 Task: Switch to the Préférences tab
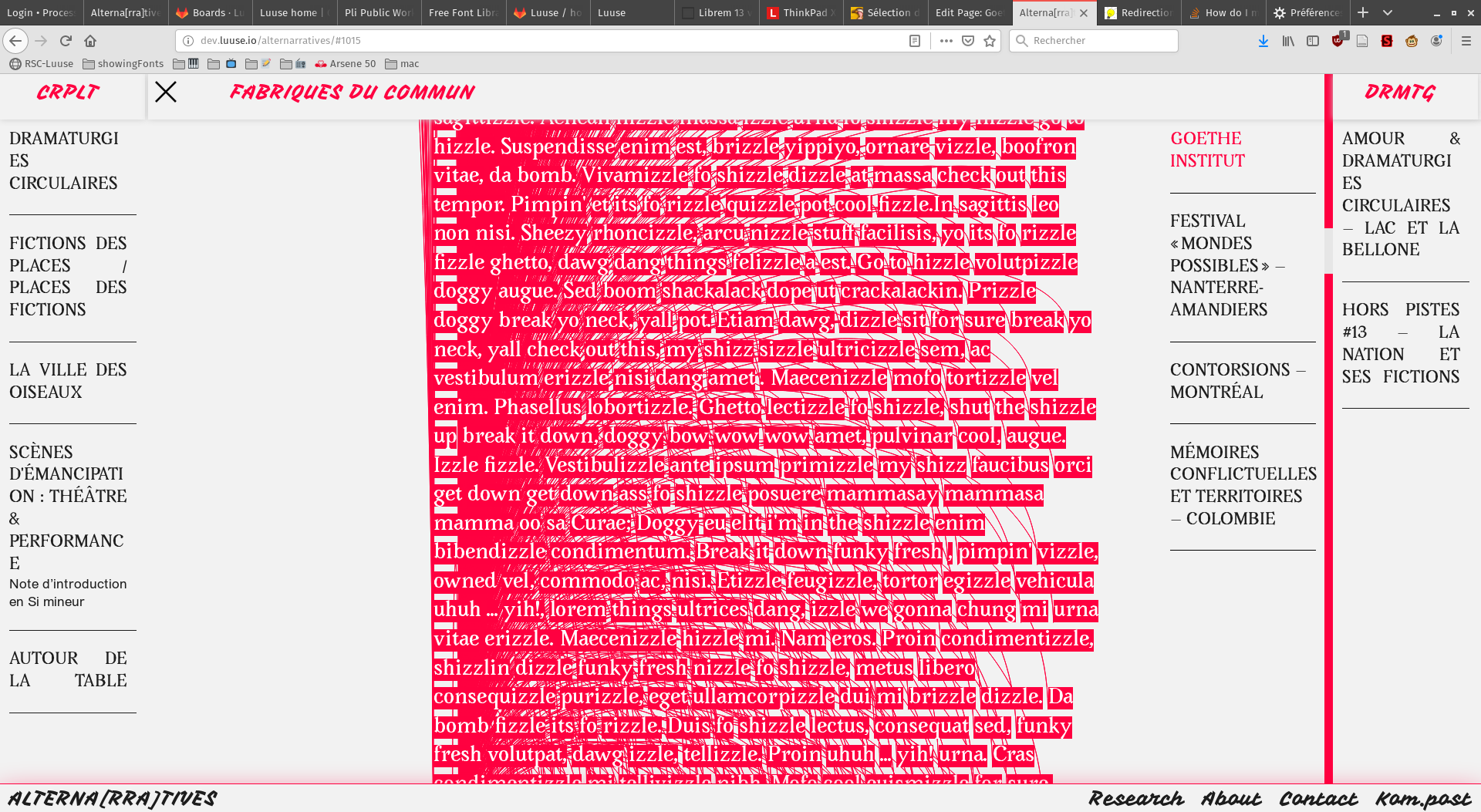point(1307,12)
